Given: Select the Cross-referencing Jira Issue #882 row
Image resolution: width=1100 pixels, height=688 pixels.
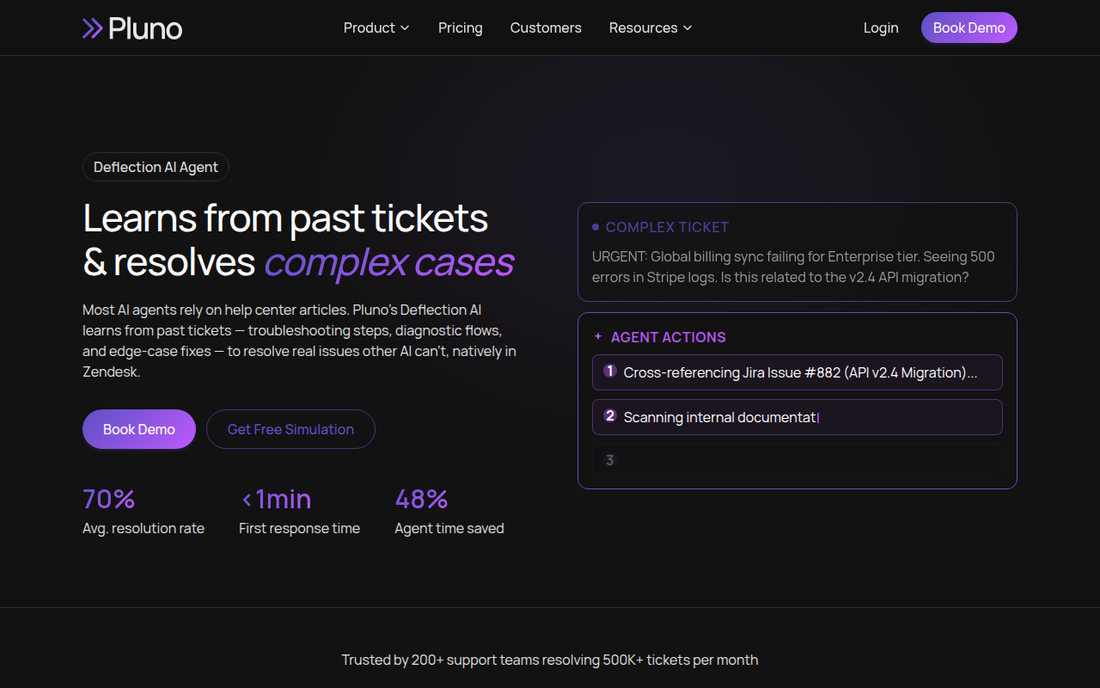Looking at the screenshot, I should pyautogui.click(x=797, y=372).
